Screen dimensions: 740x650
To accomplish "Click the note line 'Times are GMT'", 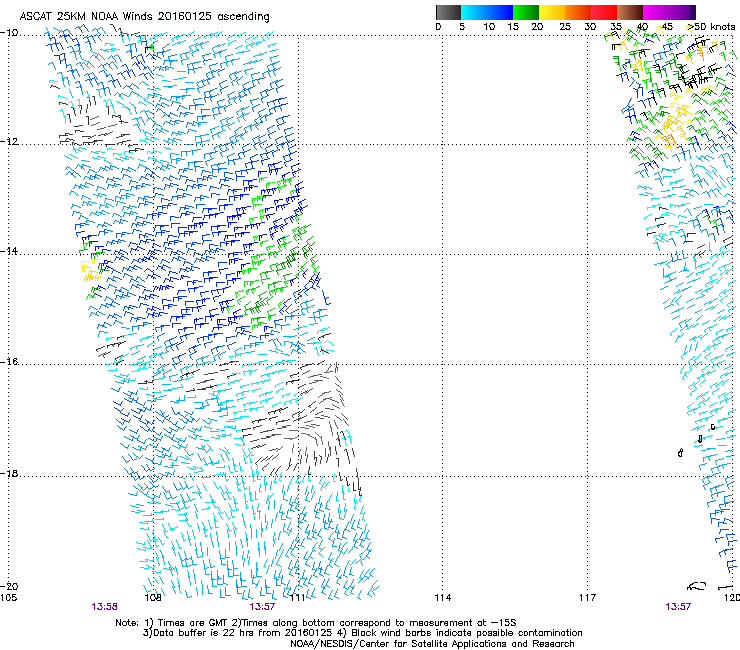I will (192, 623).
